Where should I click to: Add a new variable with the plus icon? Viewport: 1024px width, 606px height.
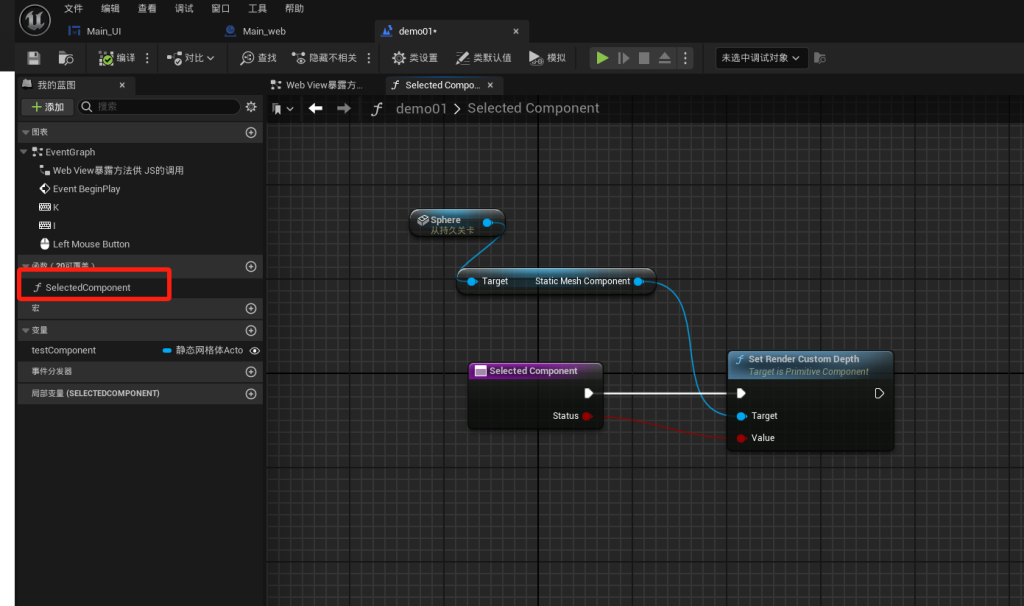coord(251,330)
